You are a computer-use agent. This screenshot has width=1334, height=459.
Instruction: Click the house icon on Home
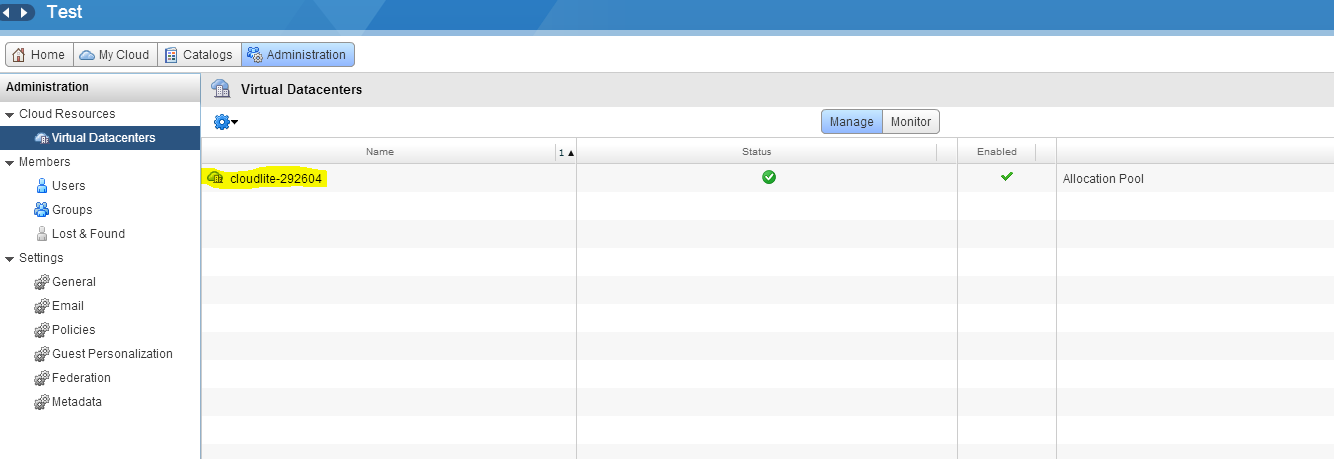click(x=18, y=55)
